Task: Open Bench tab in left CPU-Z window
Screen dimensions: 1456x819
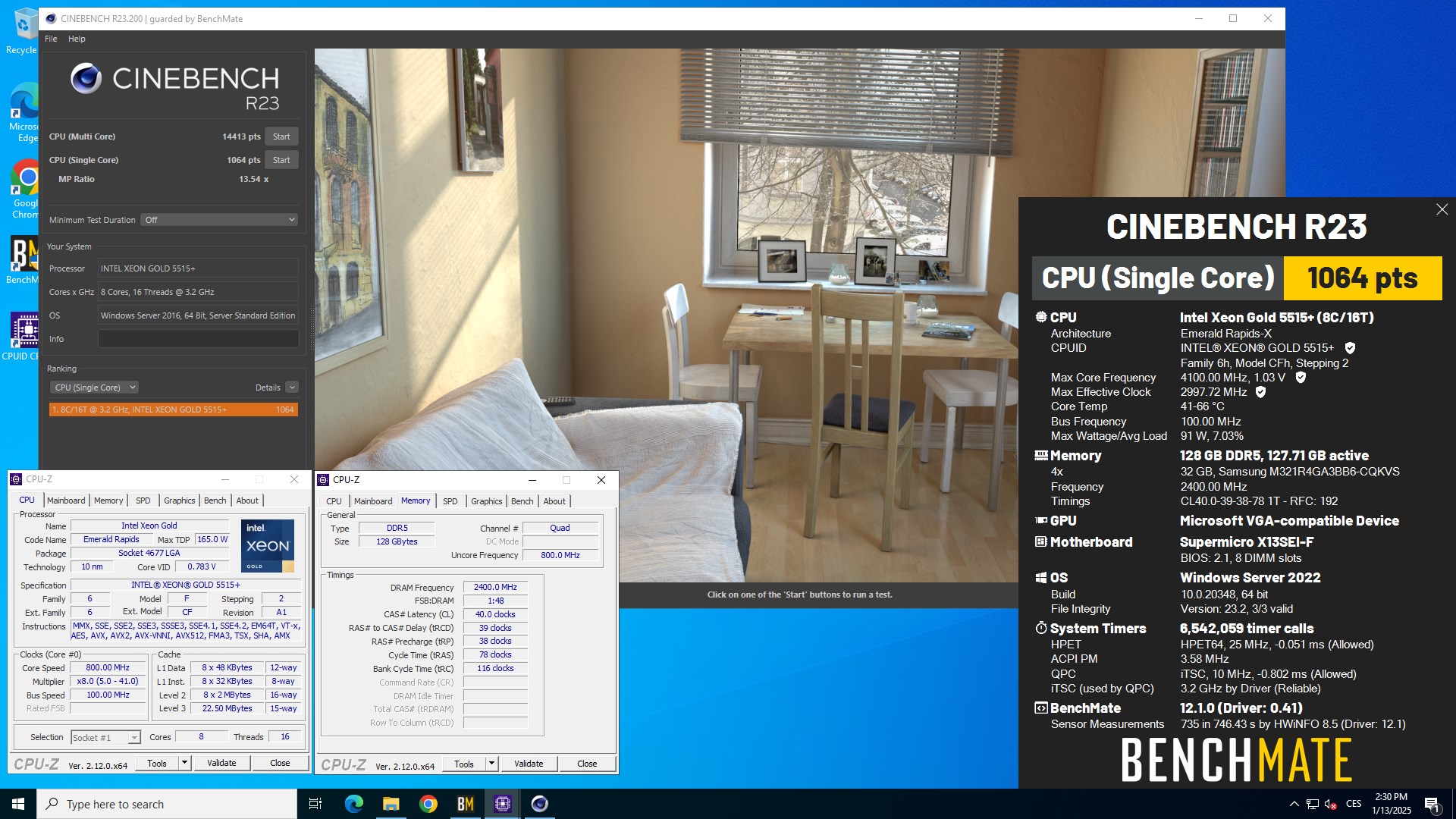Action: point(215,500)
